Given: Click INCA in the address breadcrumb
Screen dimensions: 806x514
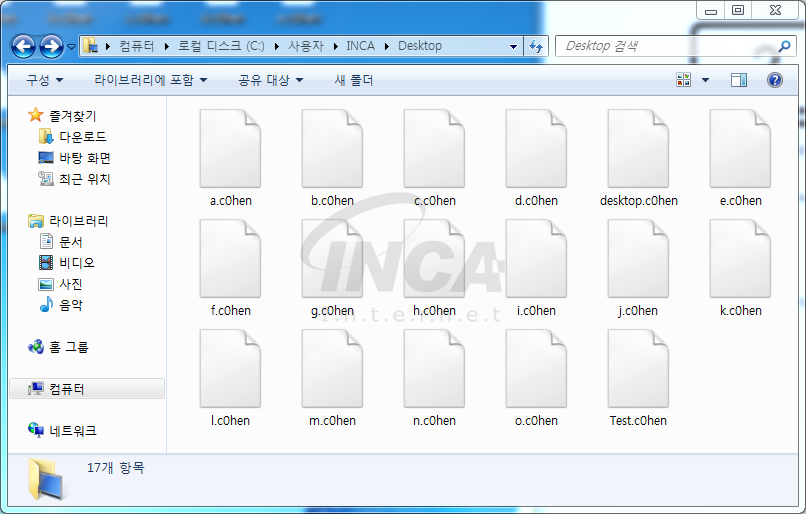Looking at the screenshot, I should coord(360,46).
